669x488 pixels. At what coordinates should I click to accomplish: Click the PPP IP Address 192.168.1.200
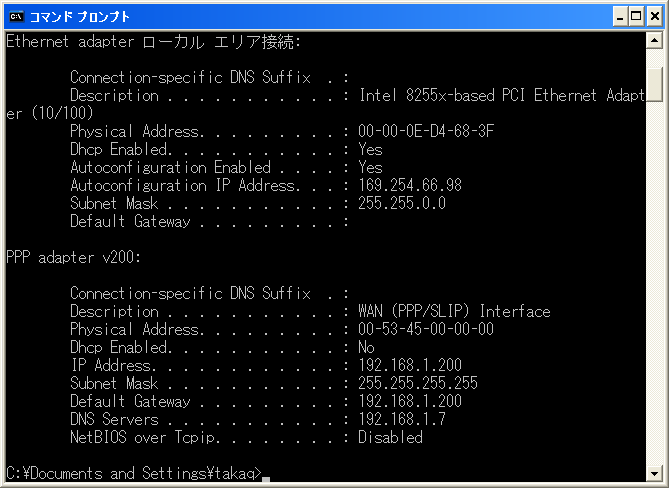[410, 365]
